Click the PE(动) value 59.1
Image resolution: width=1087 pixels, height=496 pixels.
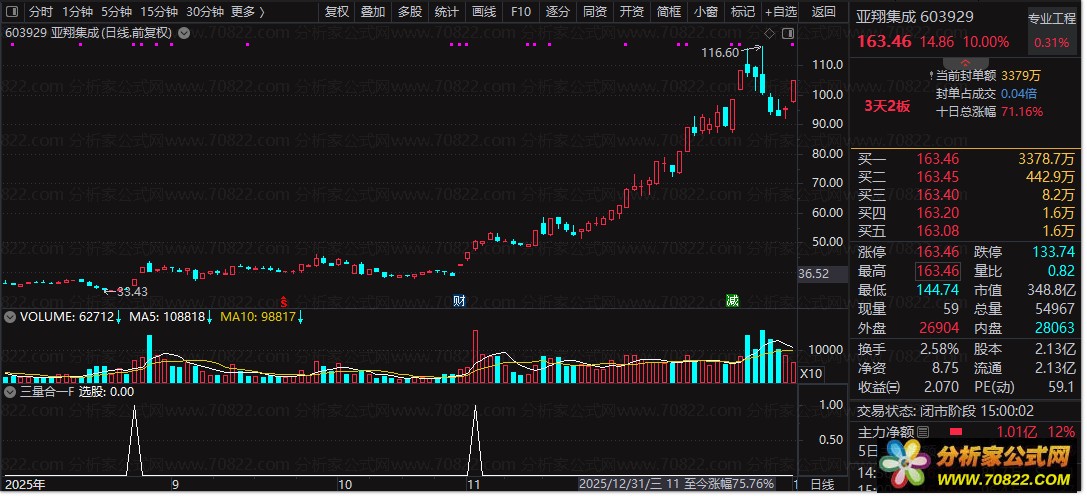(1061, 387)
